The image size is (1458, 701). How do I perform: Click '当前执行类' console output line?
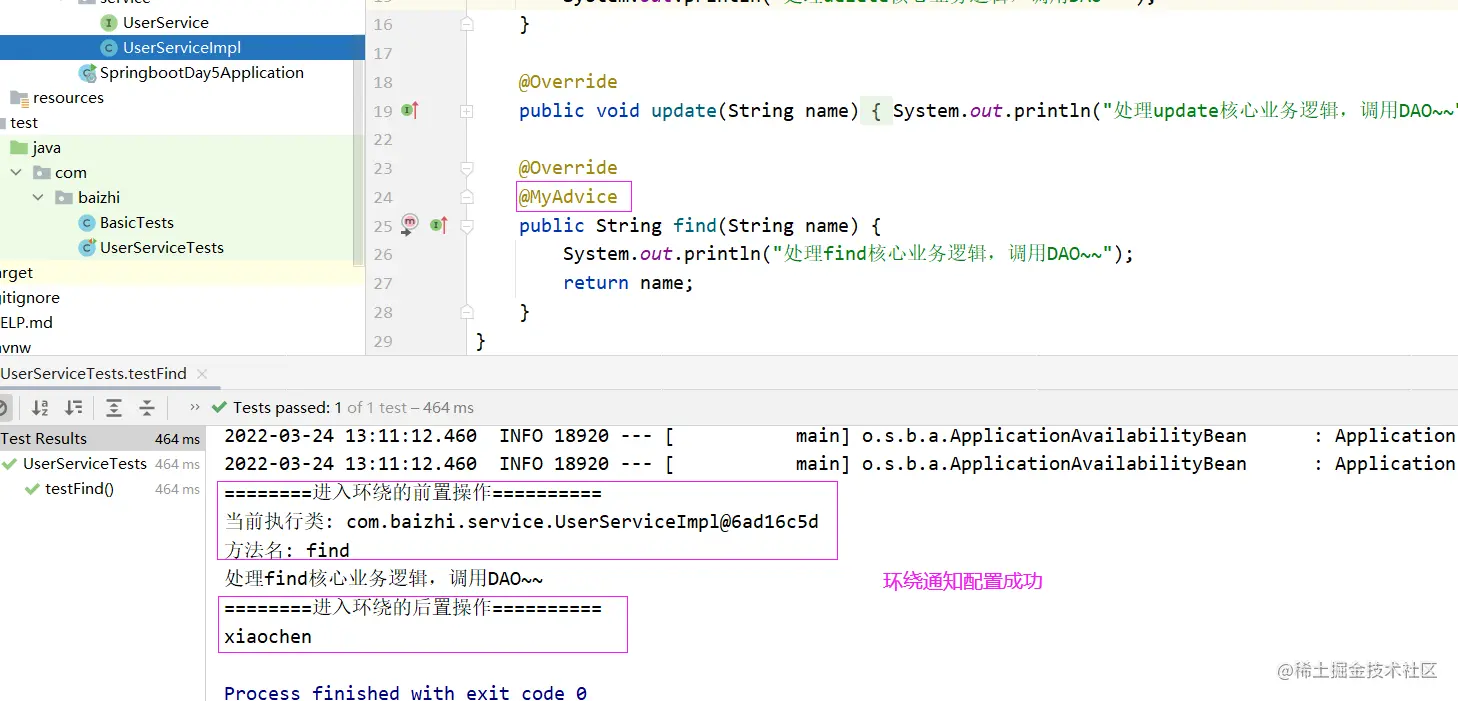tap(521, 521)
